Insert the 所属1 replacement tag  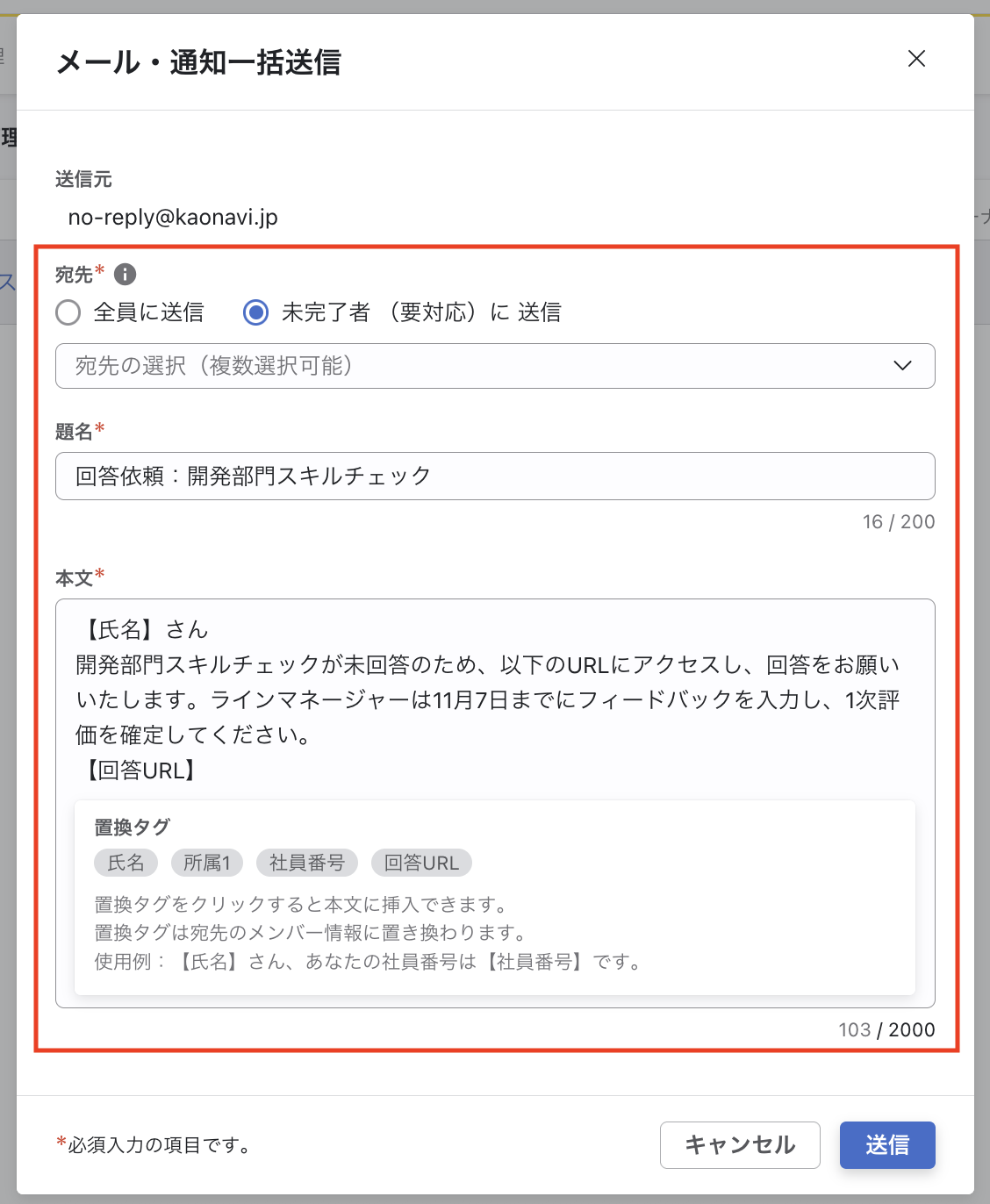click(x=207, y=863)
